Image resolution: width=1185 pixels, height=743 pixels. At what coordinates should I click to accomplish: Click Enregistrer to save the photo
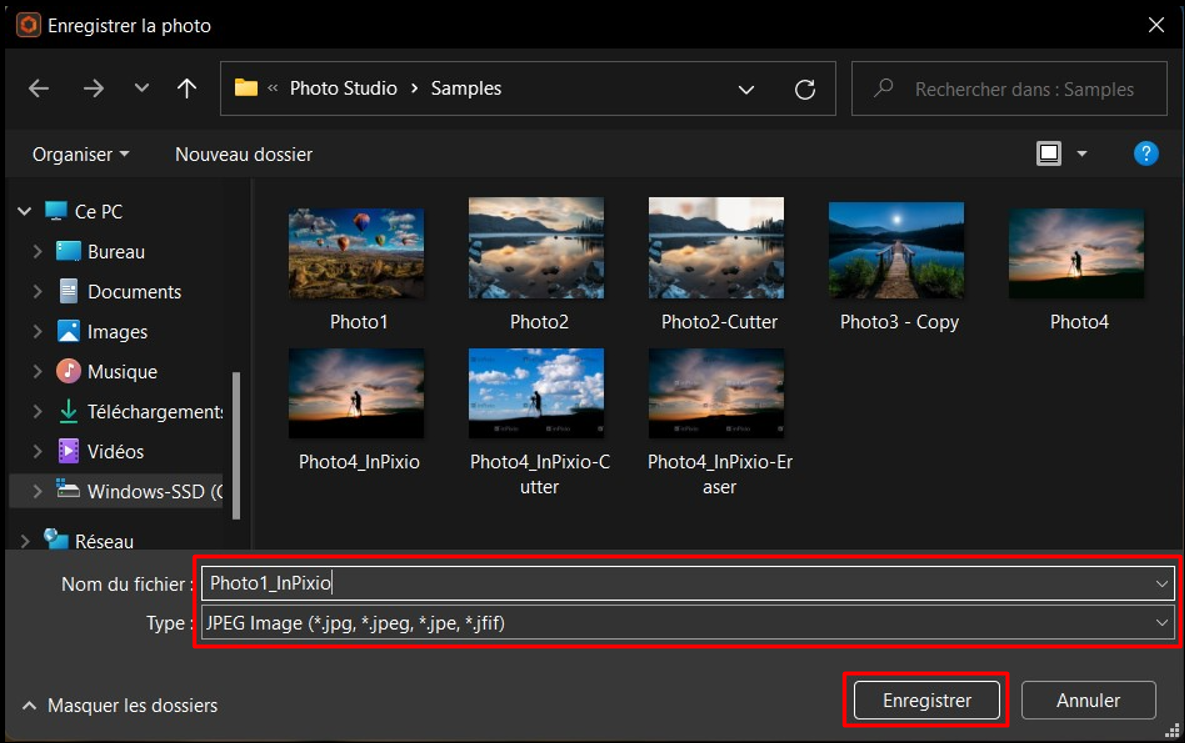pos(927,701)
